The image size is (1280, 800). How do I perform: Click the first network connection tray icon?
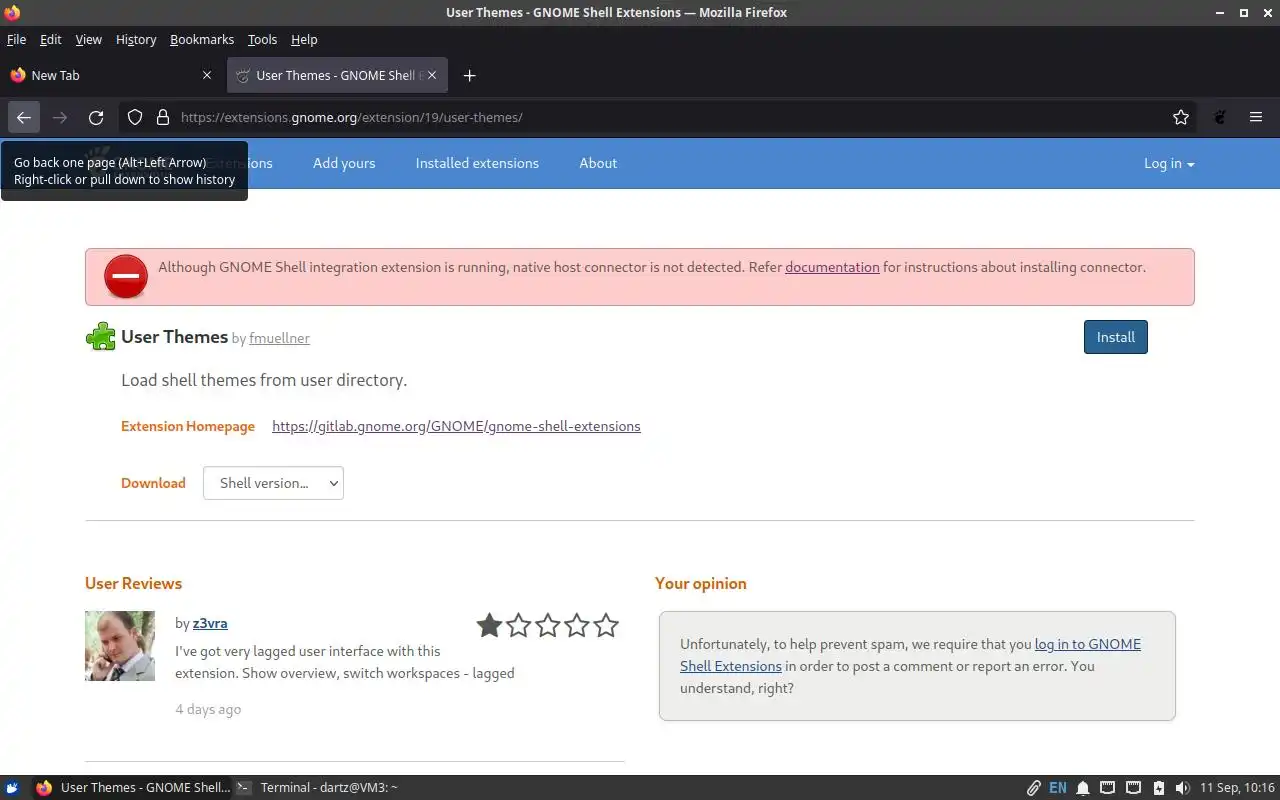tap(1108, 788)
